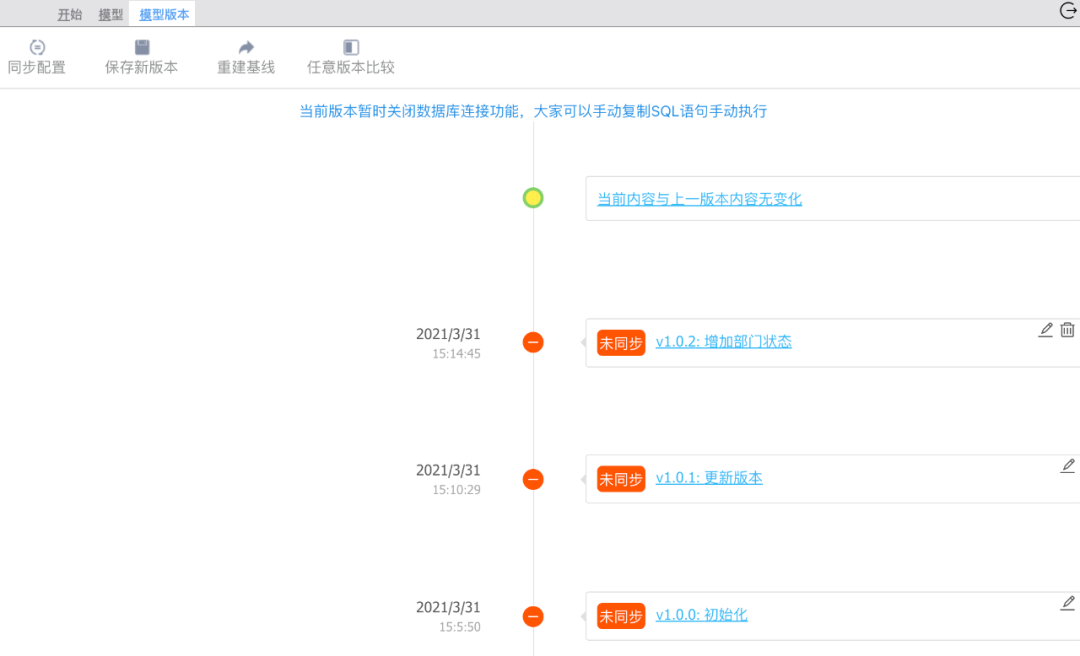1080x656 pixels.
Task: Click the edit pencil icon for v1.0.1
Action: [x=1068, y=465]
